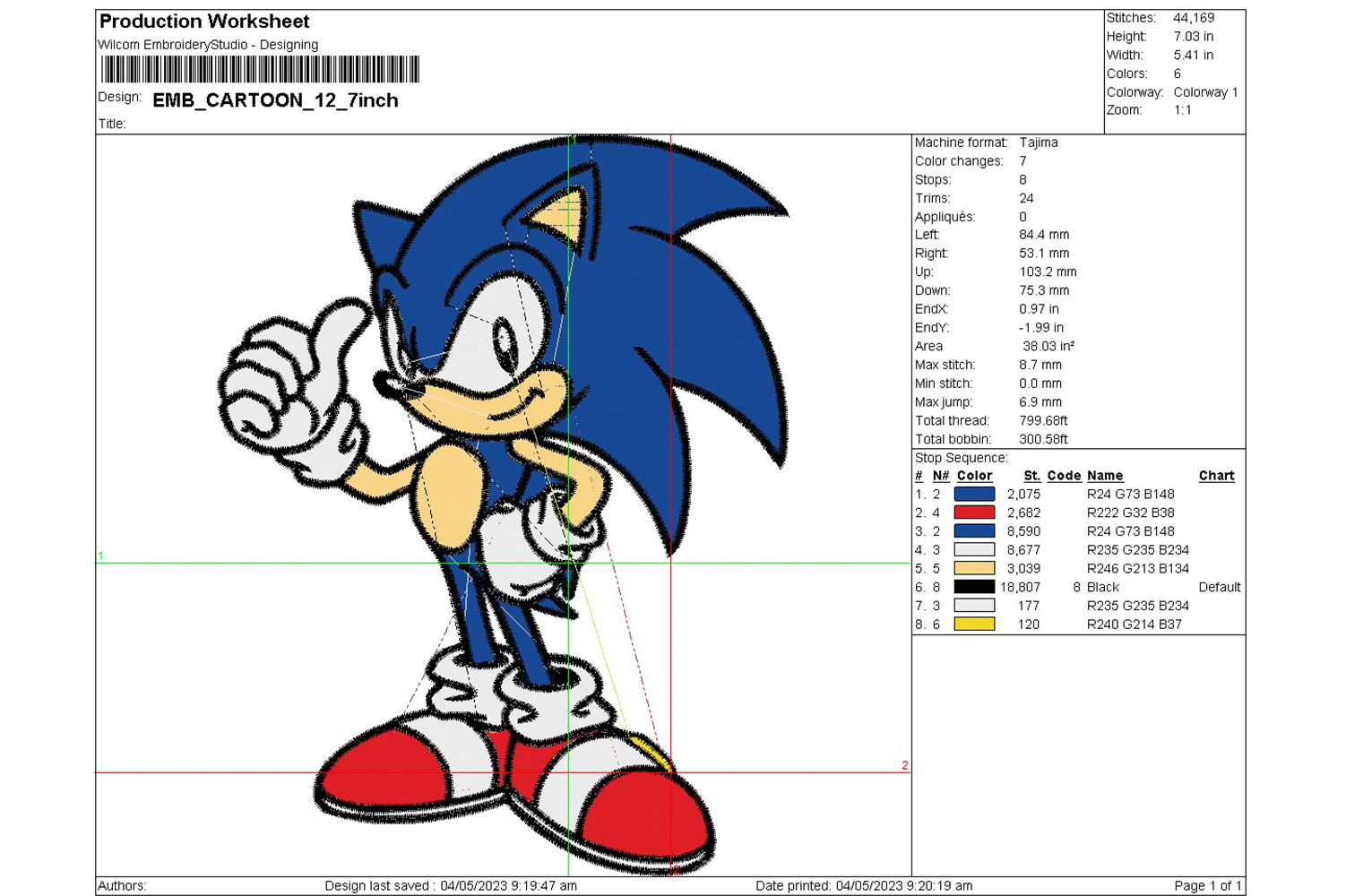Click the tan swatch in stop 5
Screen dimensions: 1346x896
click(x=974, y=568)
